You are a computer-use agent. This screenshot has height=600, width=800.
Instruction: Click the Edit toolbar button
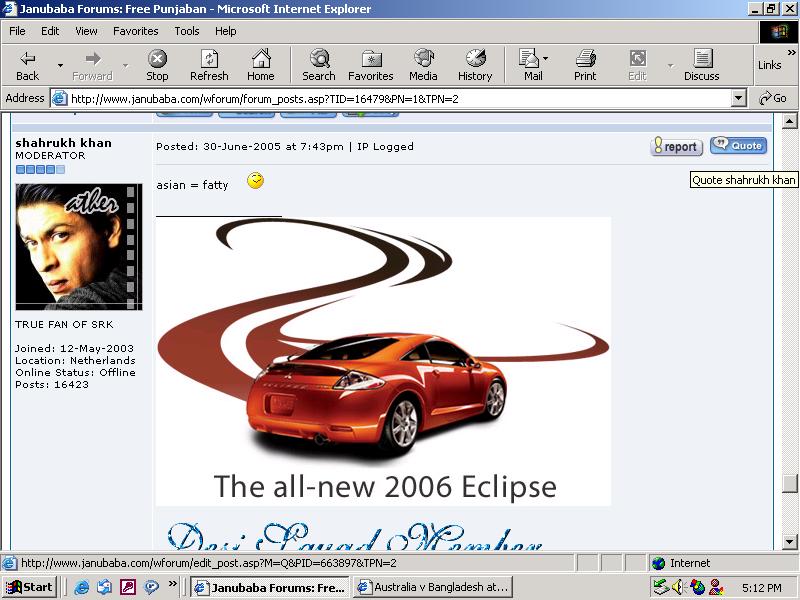click(x=637, y=65)
